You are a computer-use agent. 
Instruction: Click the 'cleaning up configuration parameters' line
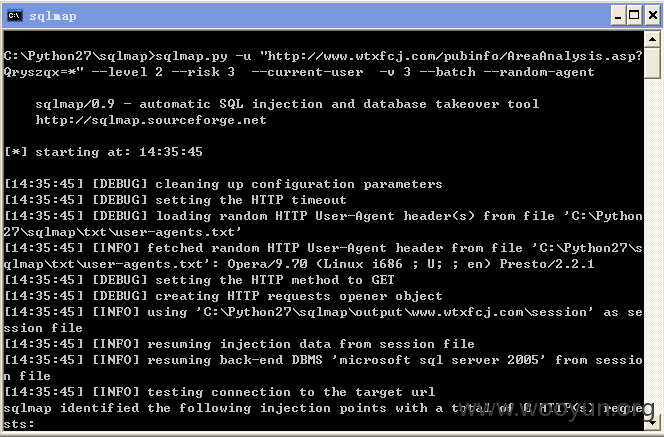point(223,184)
